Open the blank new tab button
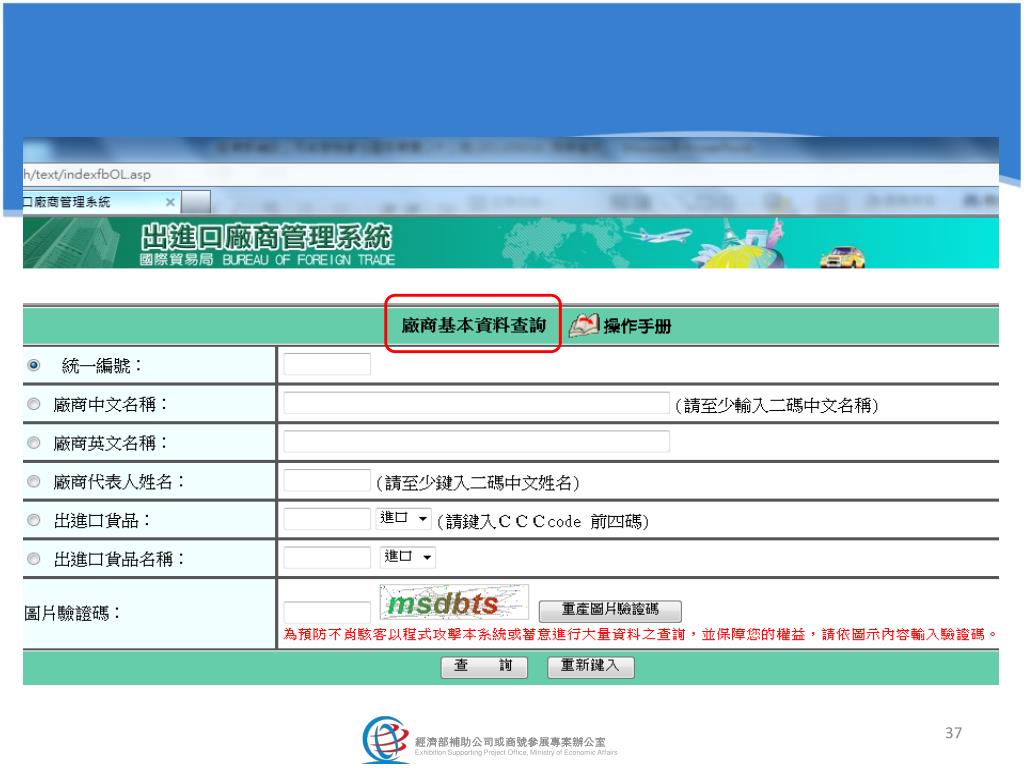 (196, 202)
